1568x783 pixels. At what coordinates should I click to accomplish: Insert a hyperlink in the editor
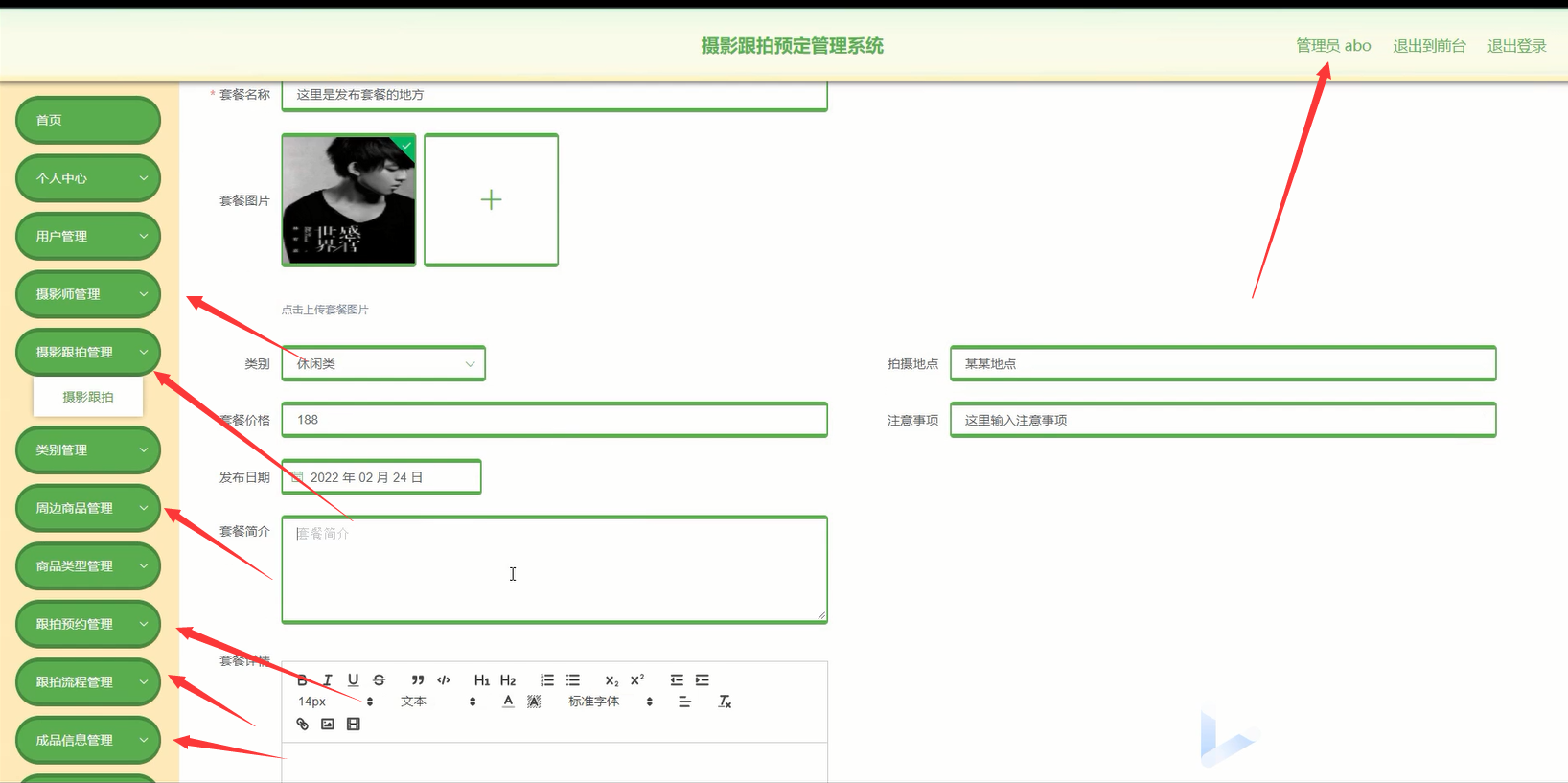302,724
